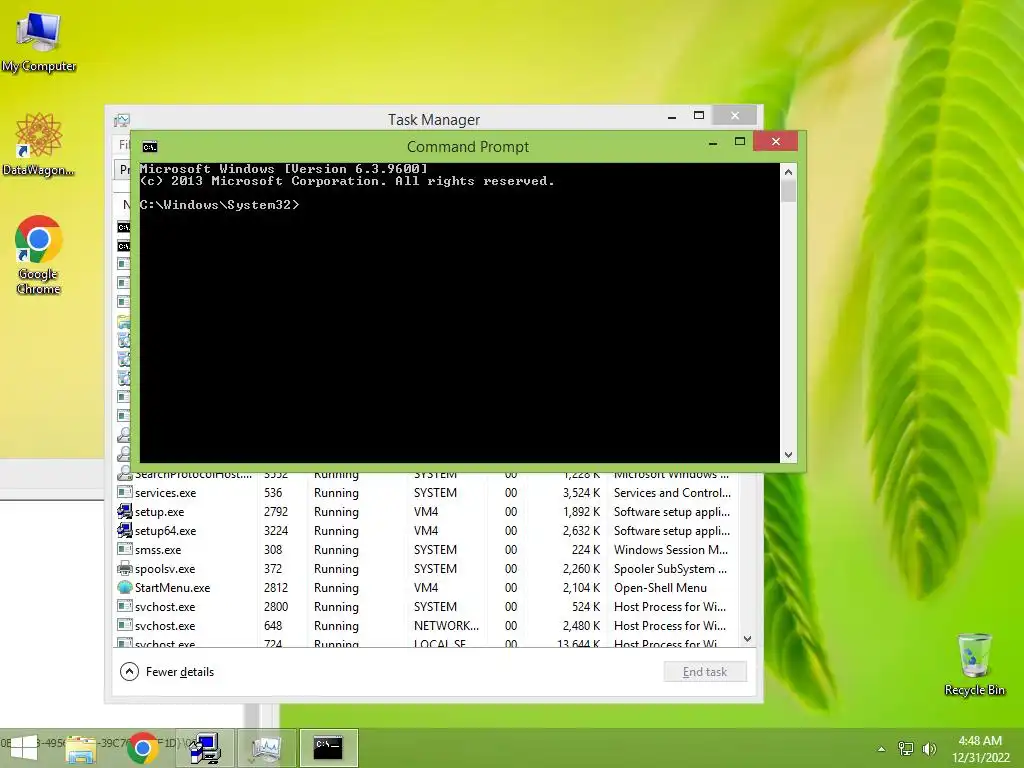The width and height of the screenshot is (1024, 768).
Task: Select the spoolsv.exe process row
Action: click(x=426, y=568)
